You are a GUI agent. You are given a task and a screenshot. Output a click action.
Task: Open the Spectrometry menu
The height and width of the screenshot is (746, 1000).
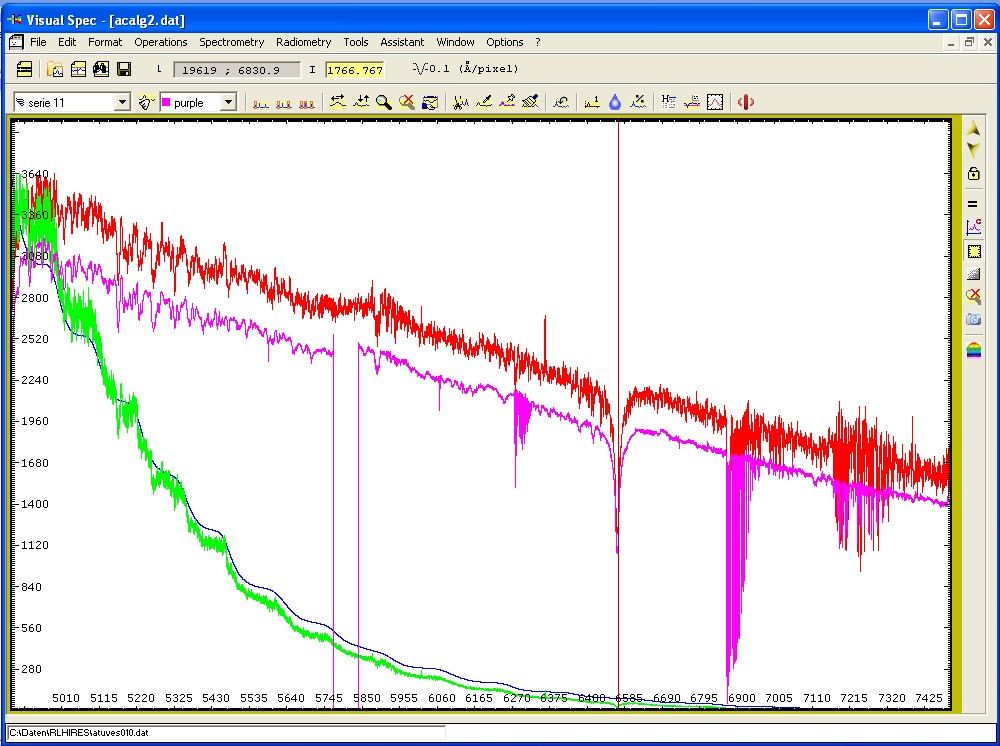tap(231, 42)
